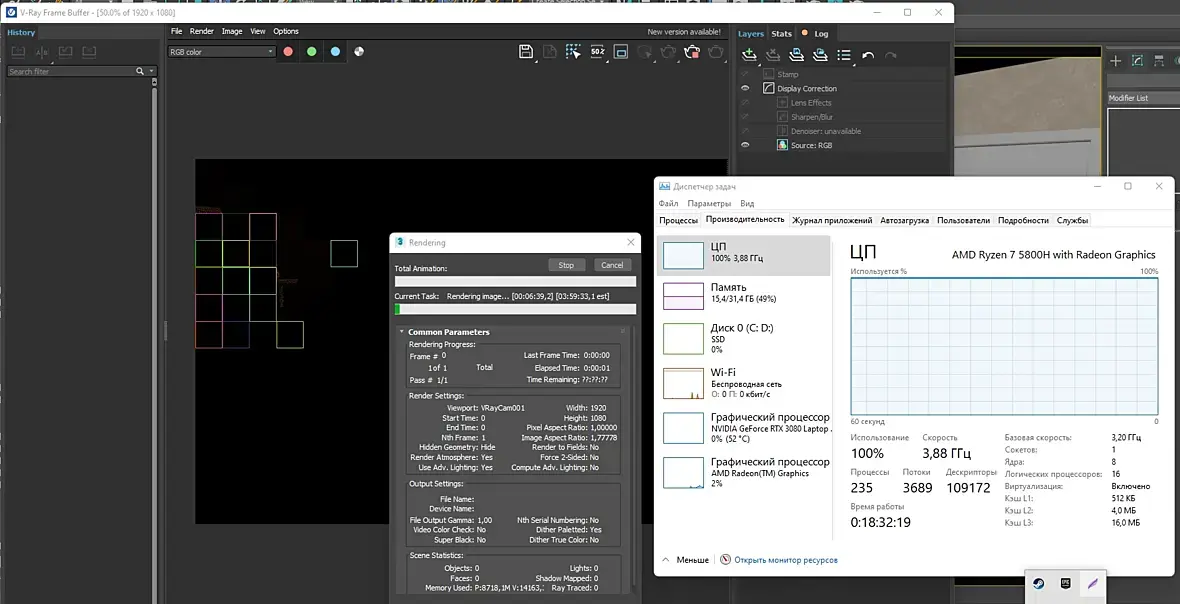Hide the Display Correction layer
1180x604 pixels.
point(745,89)
